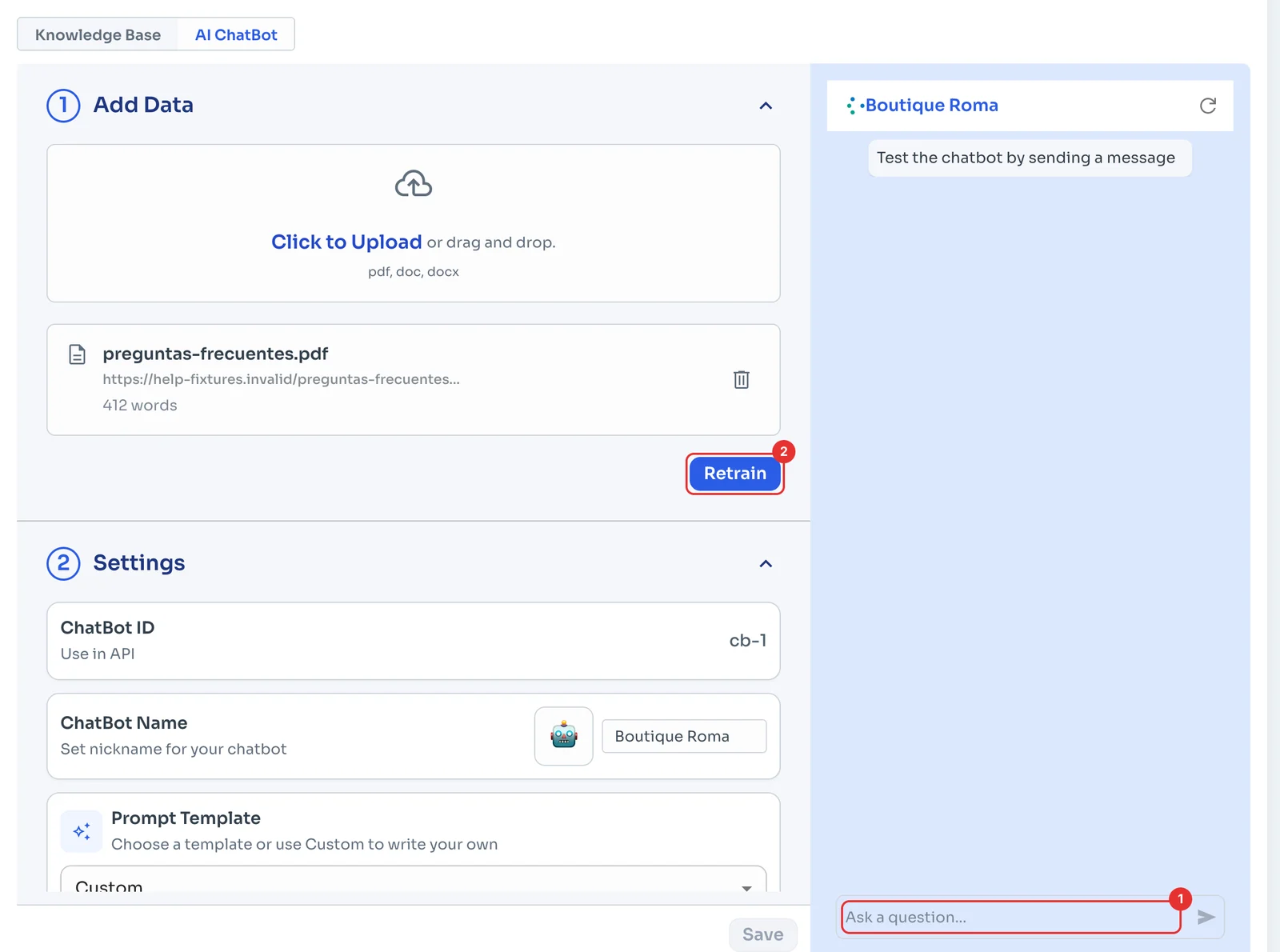Viewport: 1280px width, 952px height.
Task: Collapse the Add Data section
Action: pos(766,106)
